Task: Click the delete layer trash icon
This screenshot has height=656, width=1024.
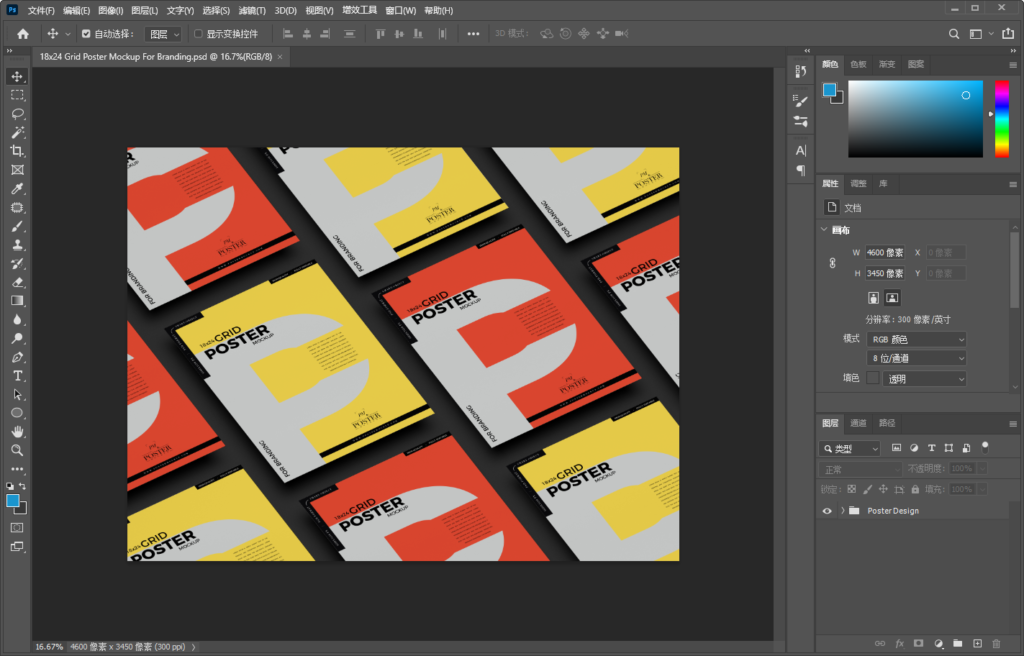Action: (x=996, y=644)
